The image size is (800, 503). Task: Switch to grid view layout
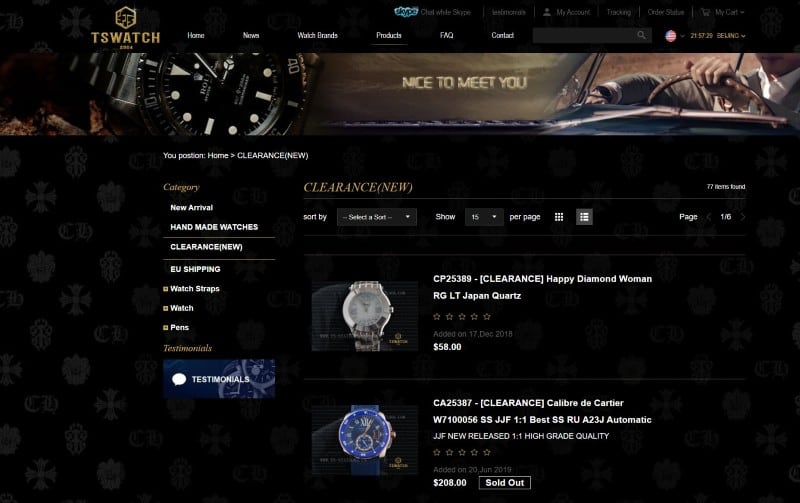click(x=559, y=217)
